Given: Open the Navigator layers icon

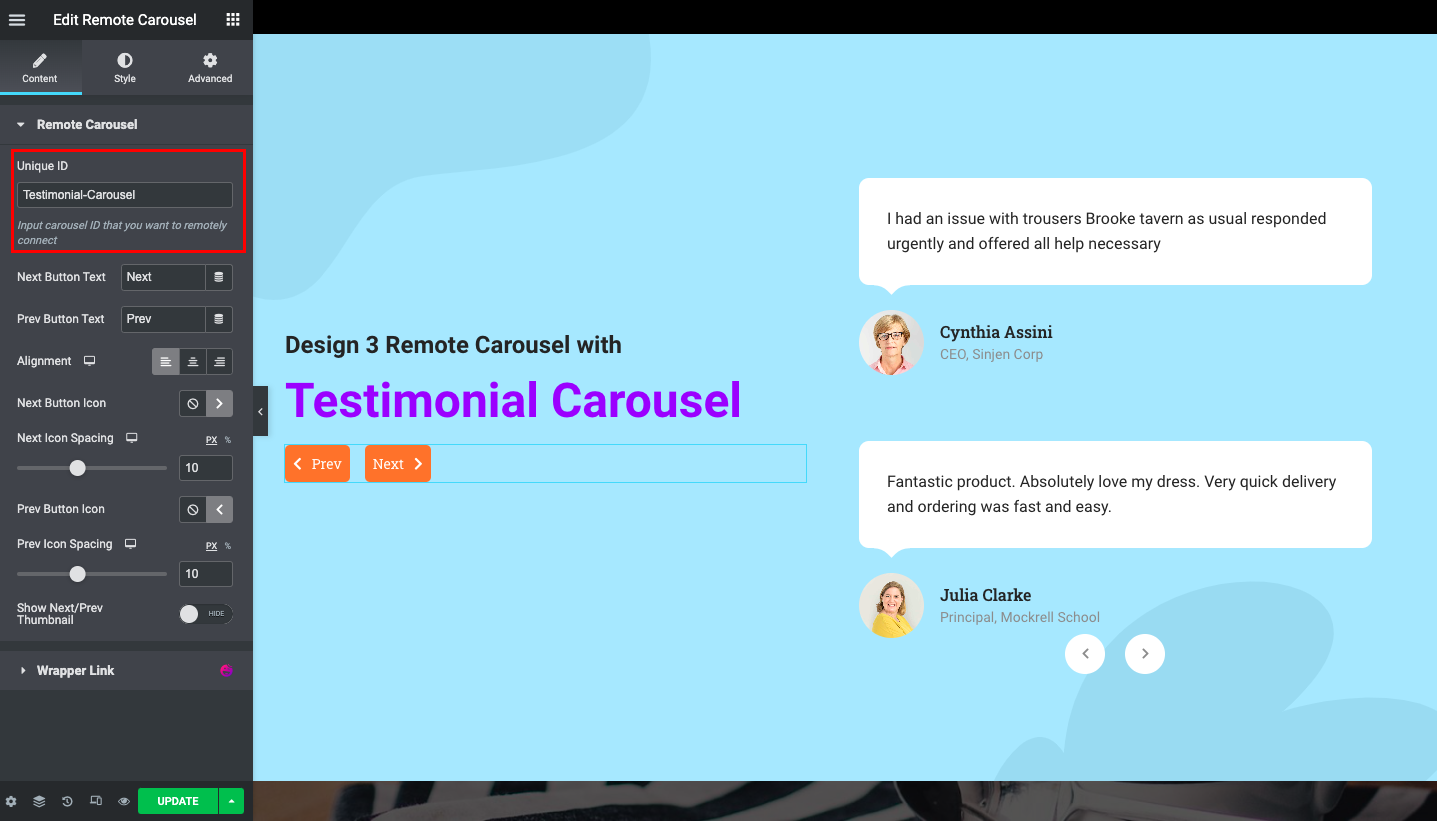Looking at the screenshot, I should point(39,800).
